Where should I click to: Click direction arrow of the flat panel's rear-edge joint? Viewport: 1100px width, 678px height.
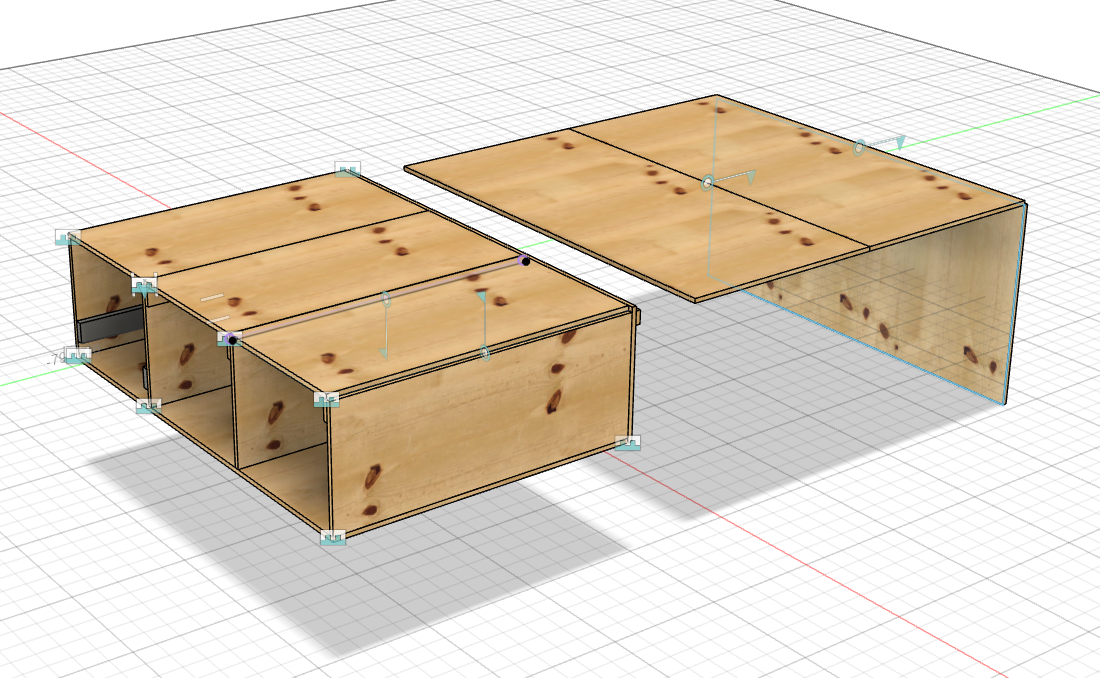click(900, 142)
